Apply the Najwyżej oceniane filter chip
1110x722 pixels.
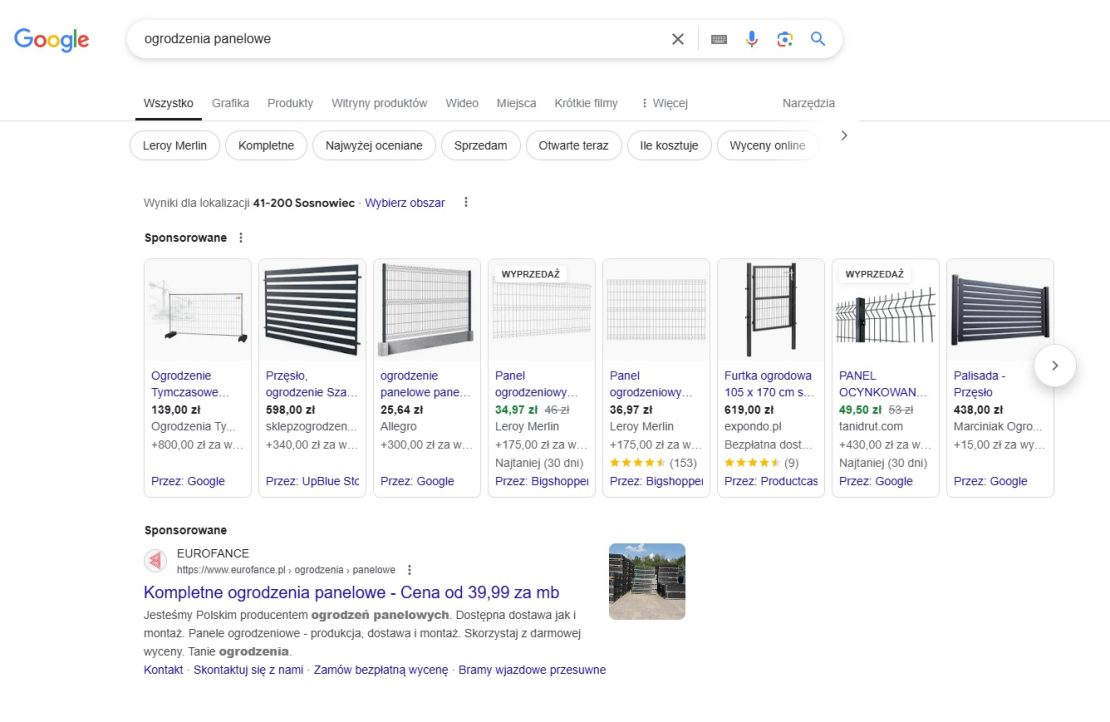[x=374, y=146]
